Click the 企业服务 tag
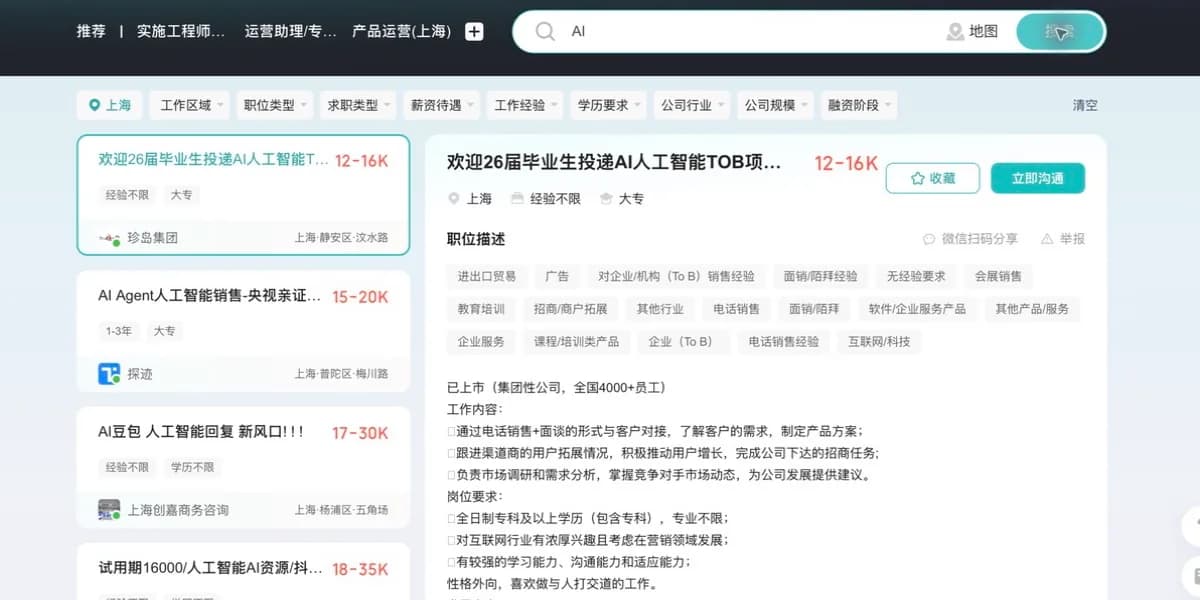1200x600 pixels. point(481,341)
